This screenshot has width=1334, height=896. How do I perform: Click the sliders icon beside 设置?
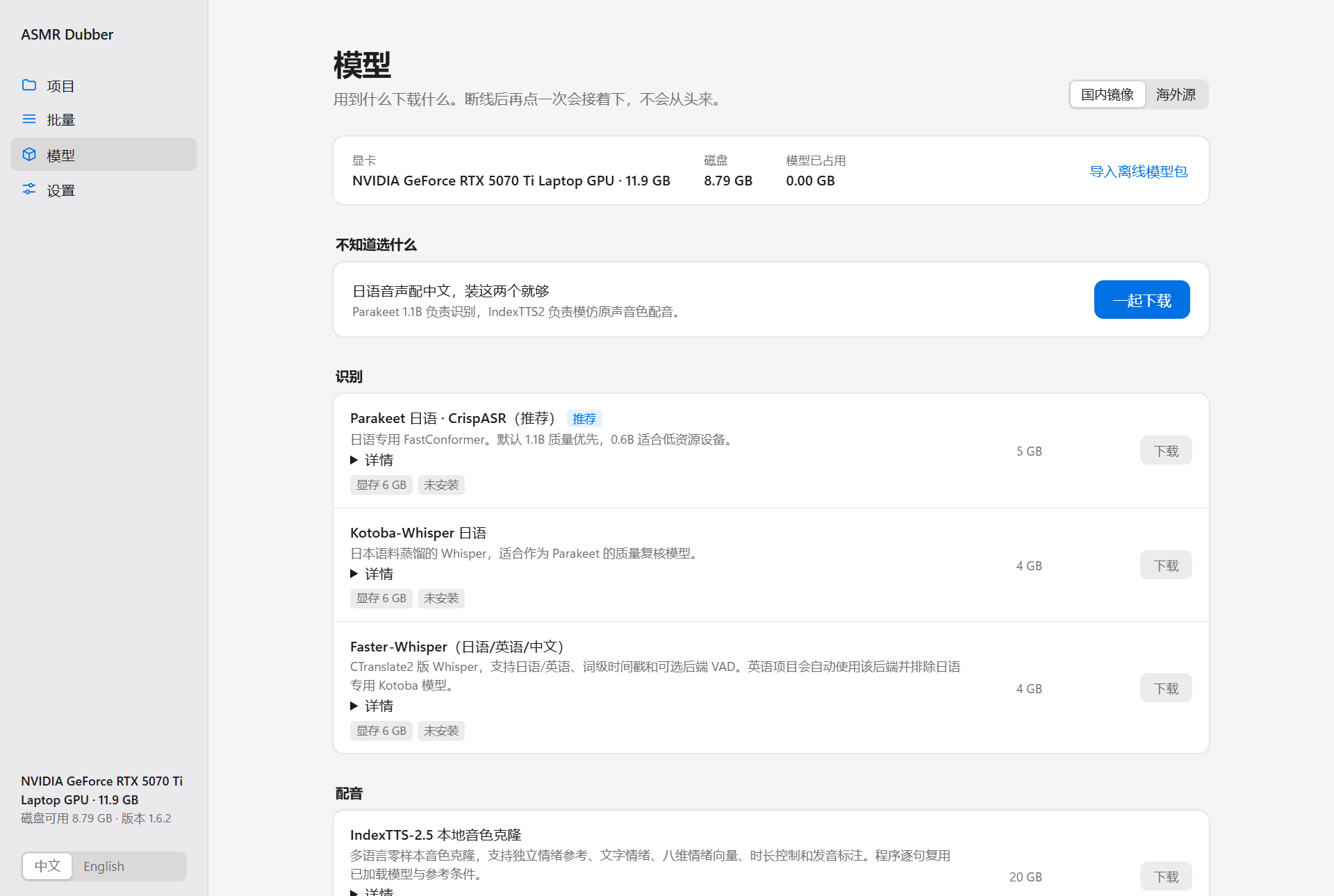29,189
